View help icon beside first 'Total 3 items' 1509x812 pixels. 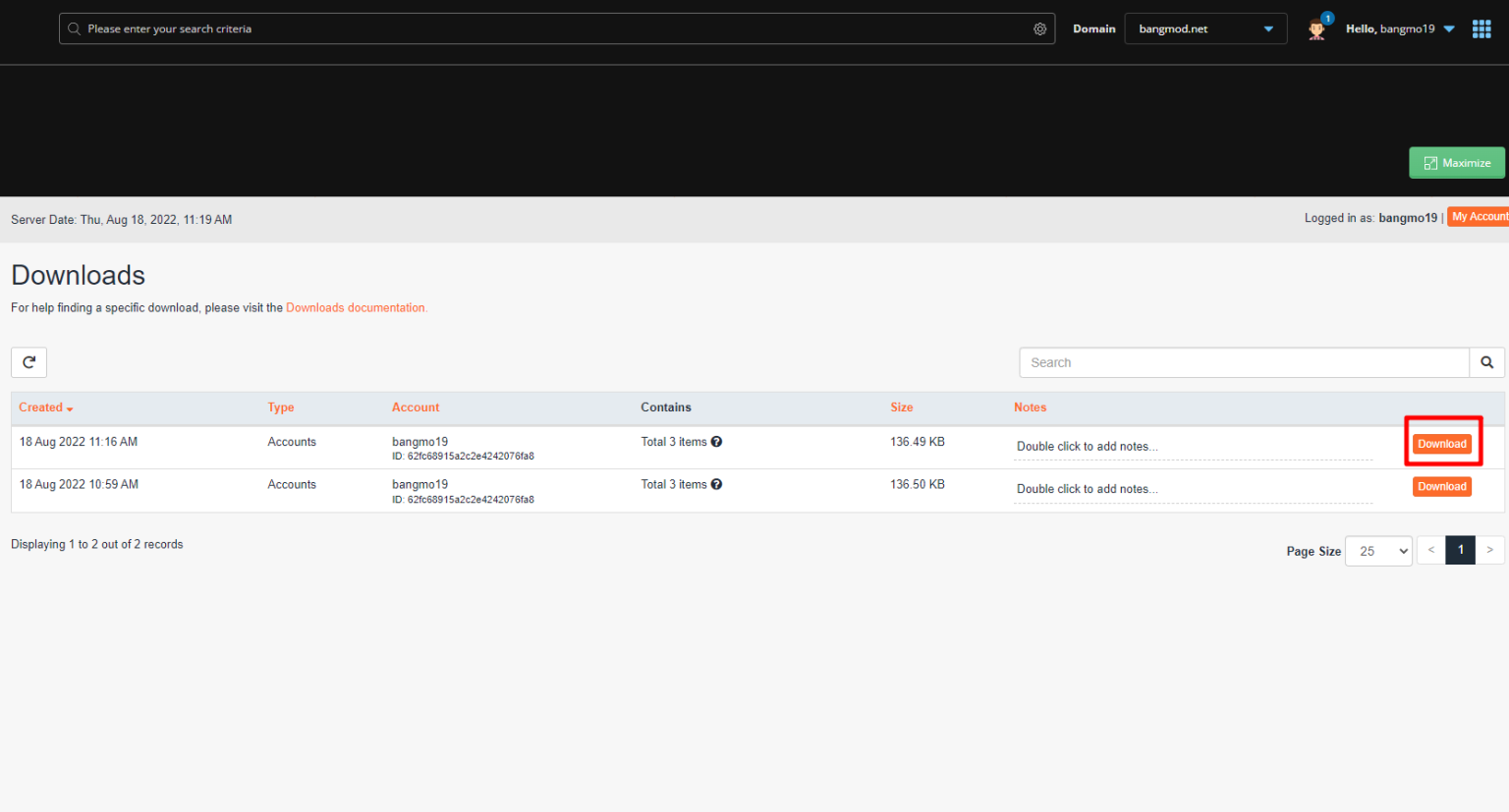coord(716,441)
